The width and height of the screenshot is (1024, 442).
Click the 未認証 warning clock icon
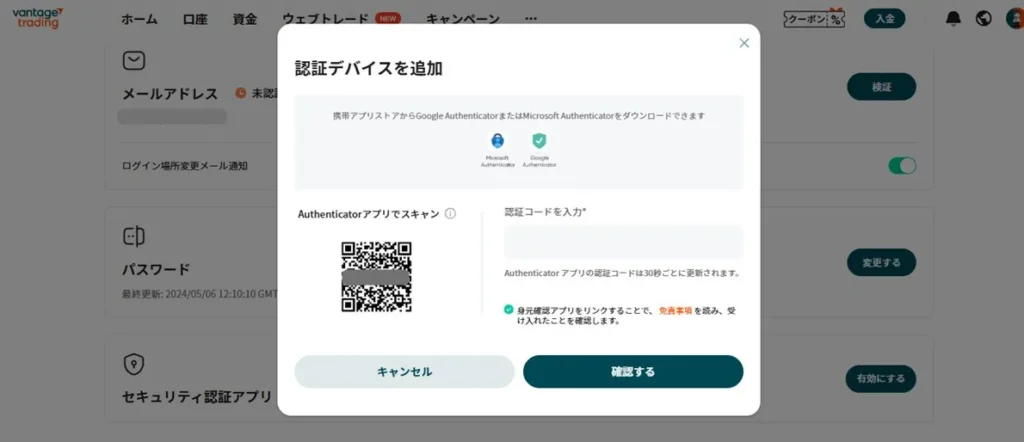[240, 93]
